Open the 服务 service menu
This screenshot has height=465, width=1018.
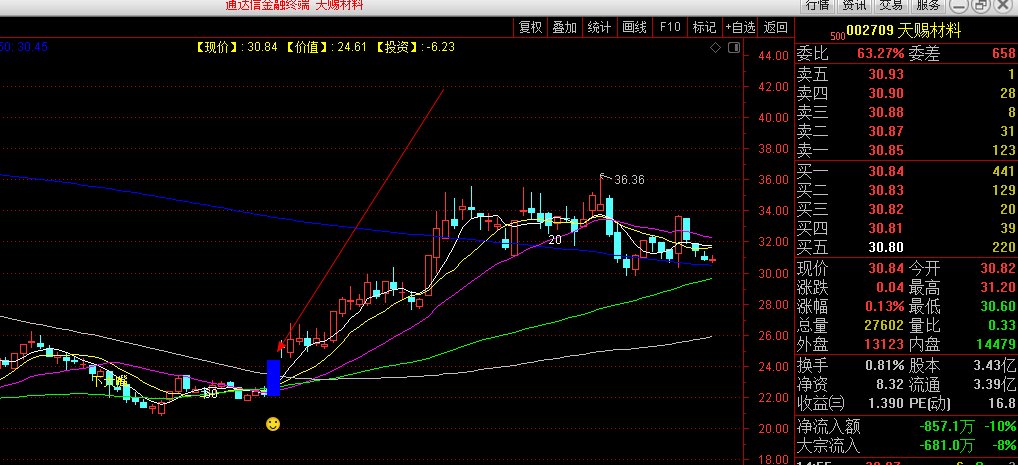[928, 5]
